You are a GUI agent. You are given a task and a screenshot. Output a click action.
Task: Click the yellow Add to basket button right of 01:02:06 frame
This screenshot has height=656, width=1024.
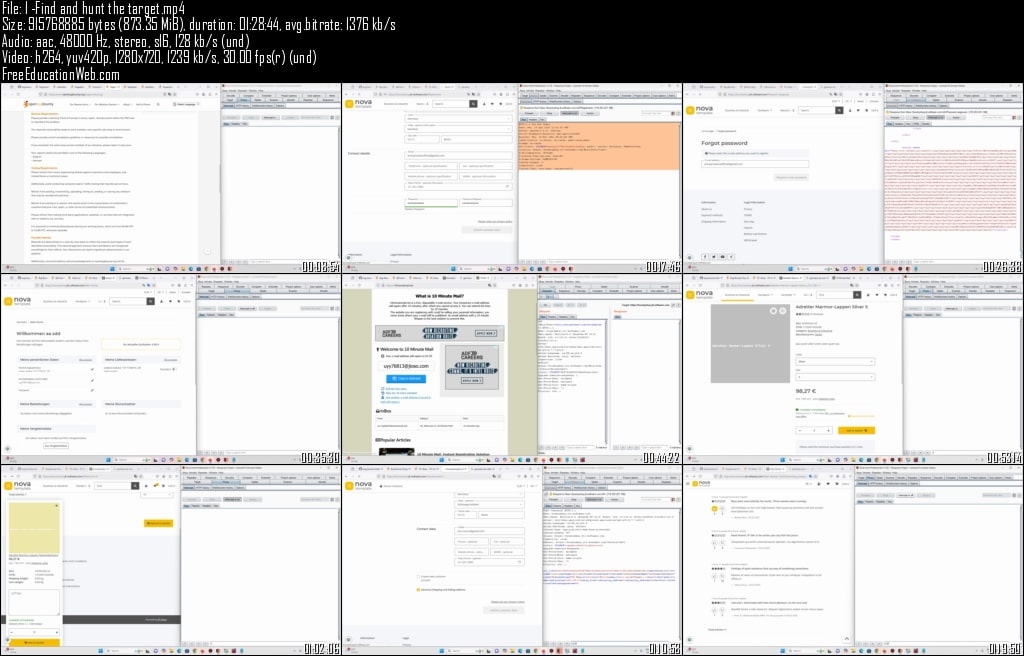(x=158, y=523)
